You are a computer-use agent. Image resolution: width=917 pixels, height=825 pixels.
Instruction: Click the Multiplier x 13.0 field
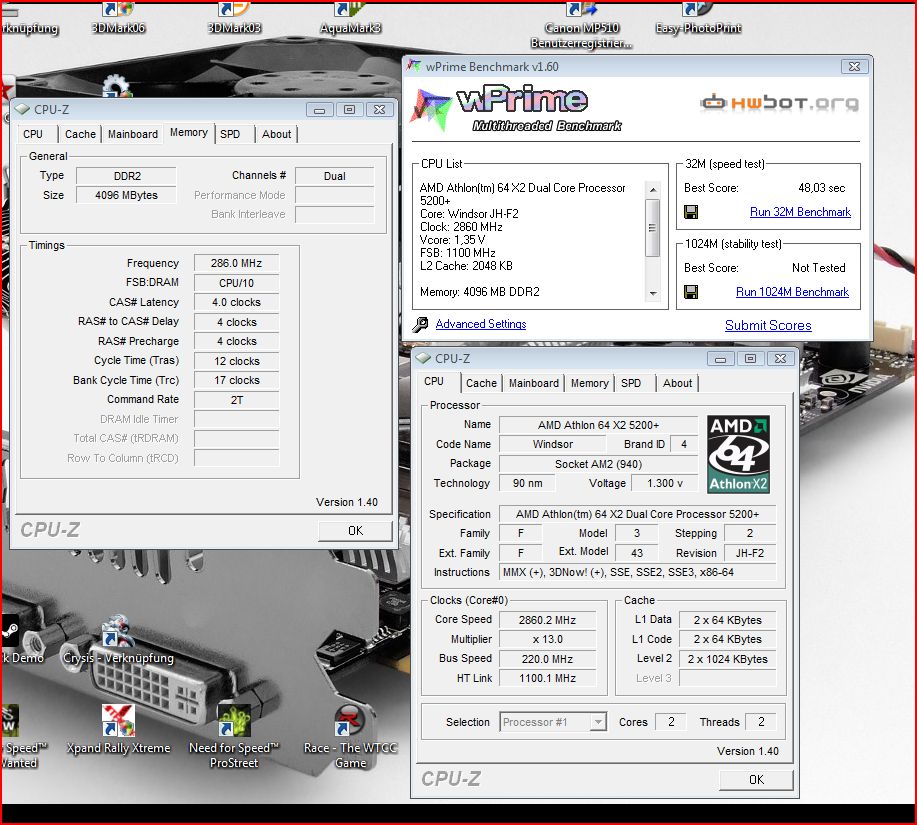(547, 639)
